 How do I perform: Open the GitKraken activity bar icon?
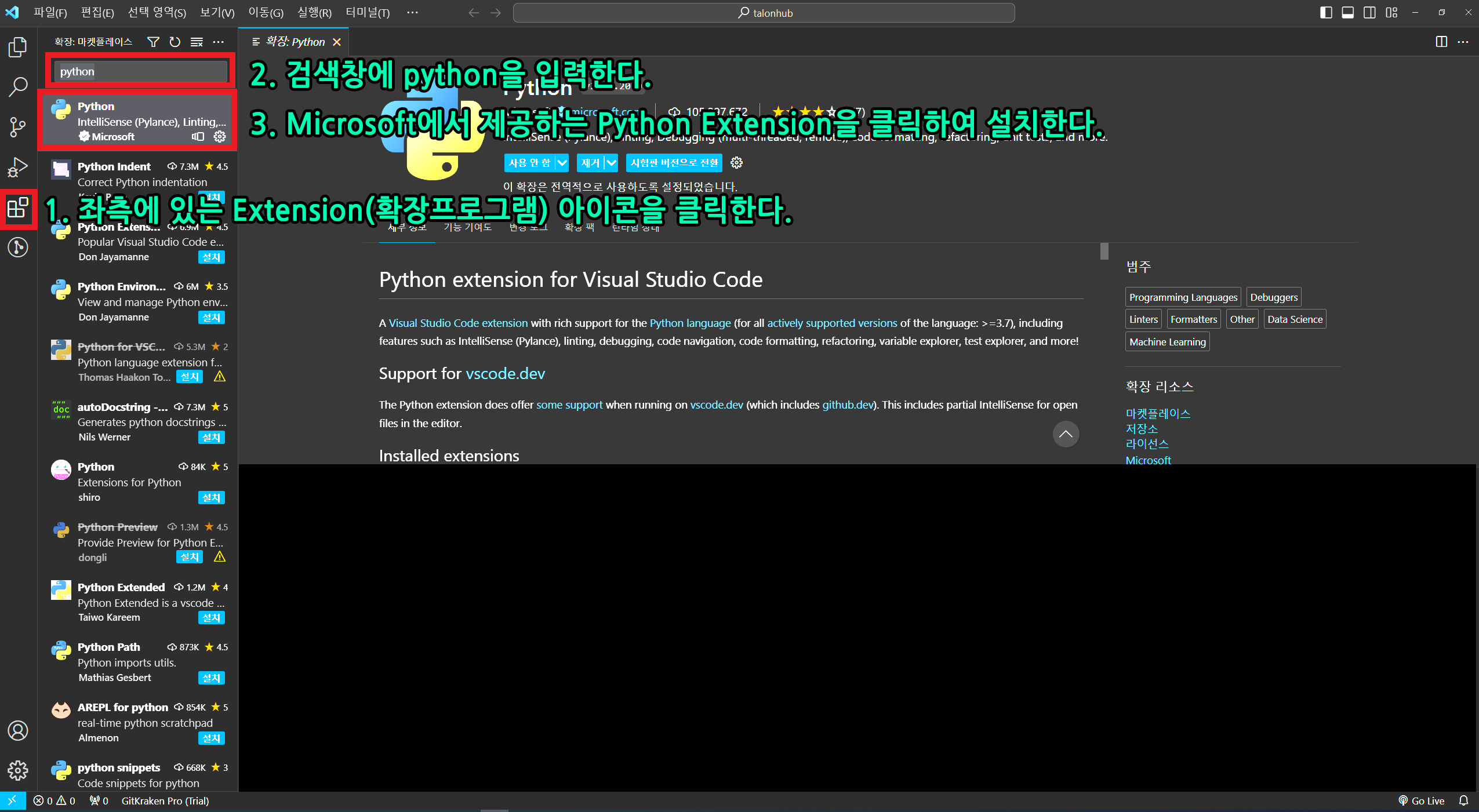coord(17,247)
